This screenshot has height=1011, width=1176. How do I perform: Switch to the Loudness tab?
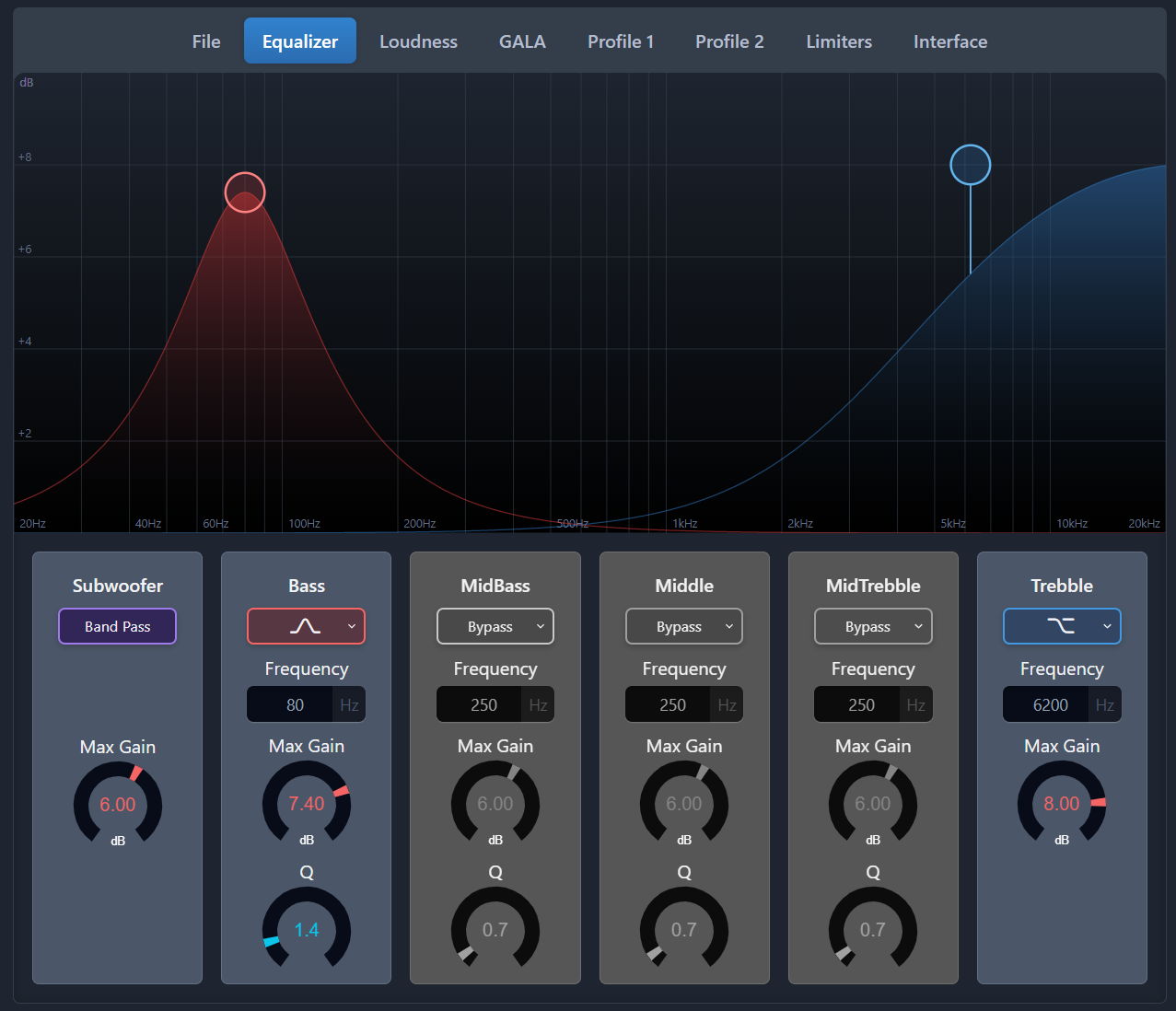(418, 41)
